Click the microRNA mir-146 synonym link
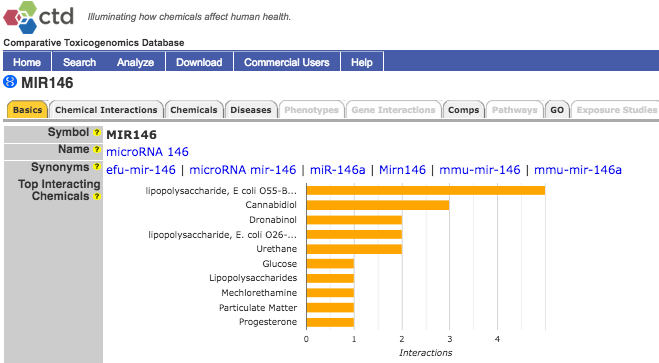Screen dimensions: 659x363 click(x=243, y=170)
